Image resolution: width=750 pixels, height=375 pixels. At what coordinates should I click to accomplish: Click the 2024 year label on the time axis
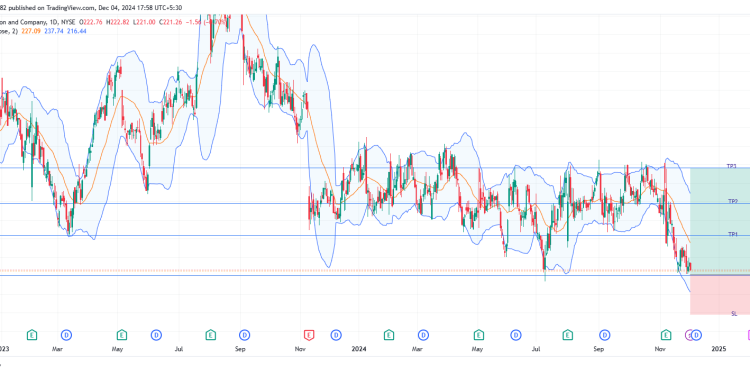point(358,349)
